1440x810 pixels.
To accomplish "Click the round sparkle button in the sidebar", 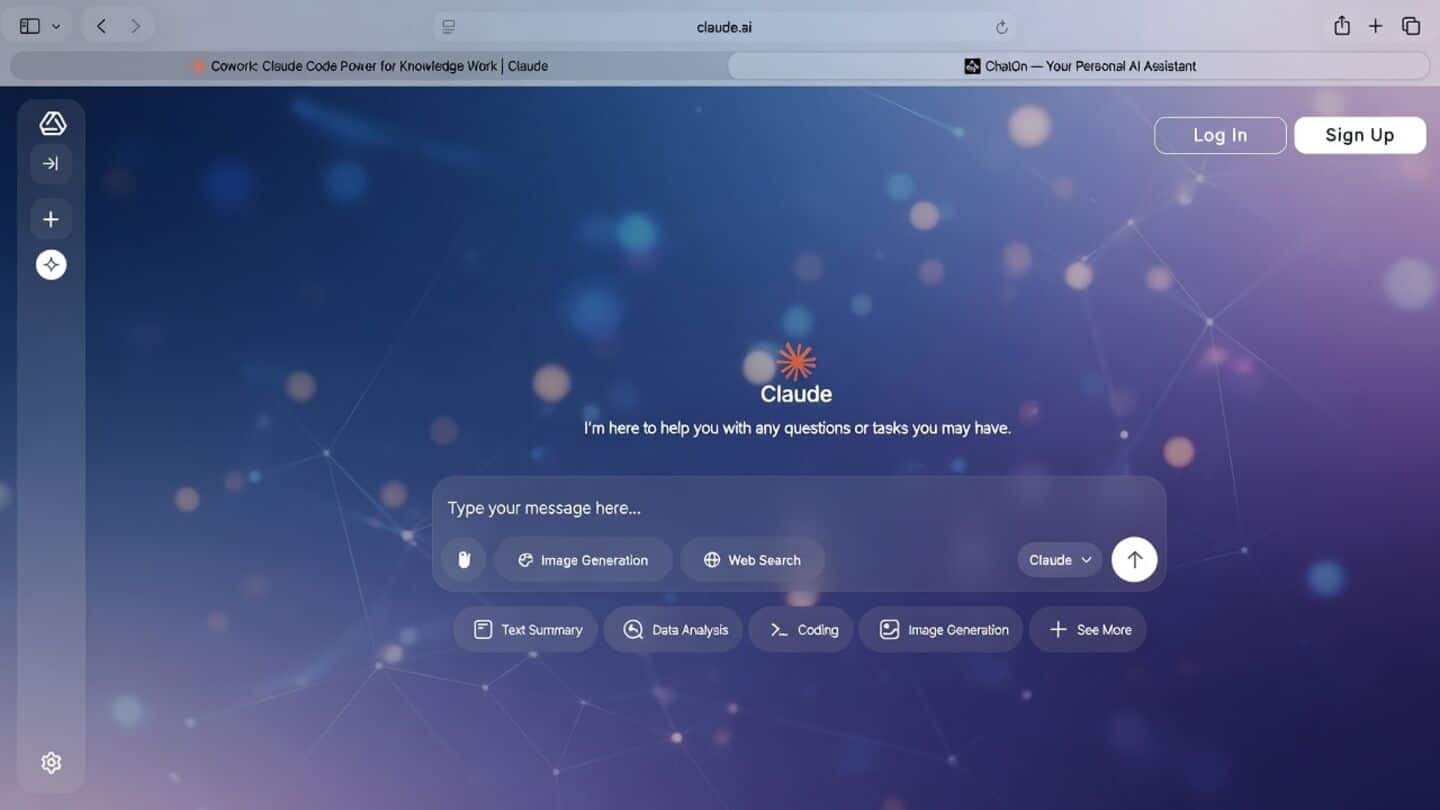I will point(51,265).
